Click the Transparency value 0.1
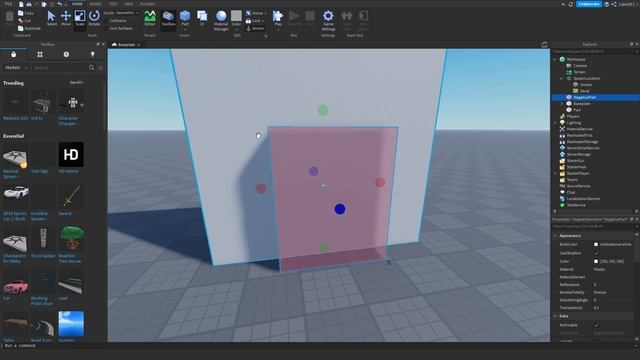 coord(596,308)
